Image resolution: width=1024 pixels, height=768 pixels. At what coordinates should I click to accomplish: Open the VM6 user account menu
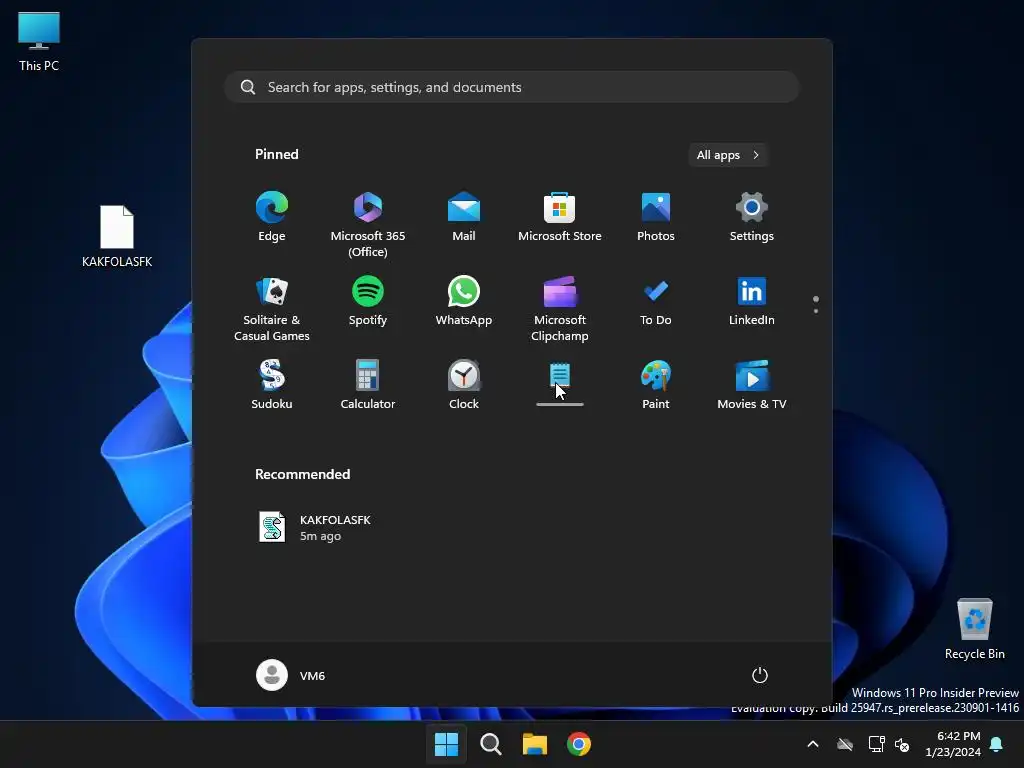coord(291,675)
